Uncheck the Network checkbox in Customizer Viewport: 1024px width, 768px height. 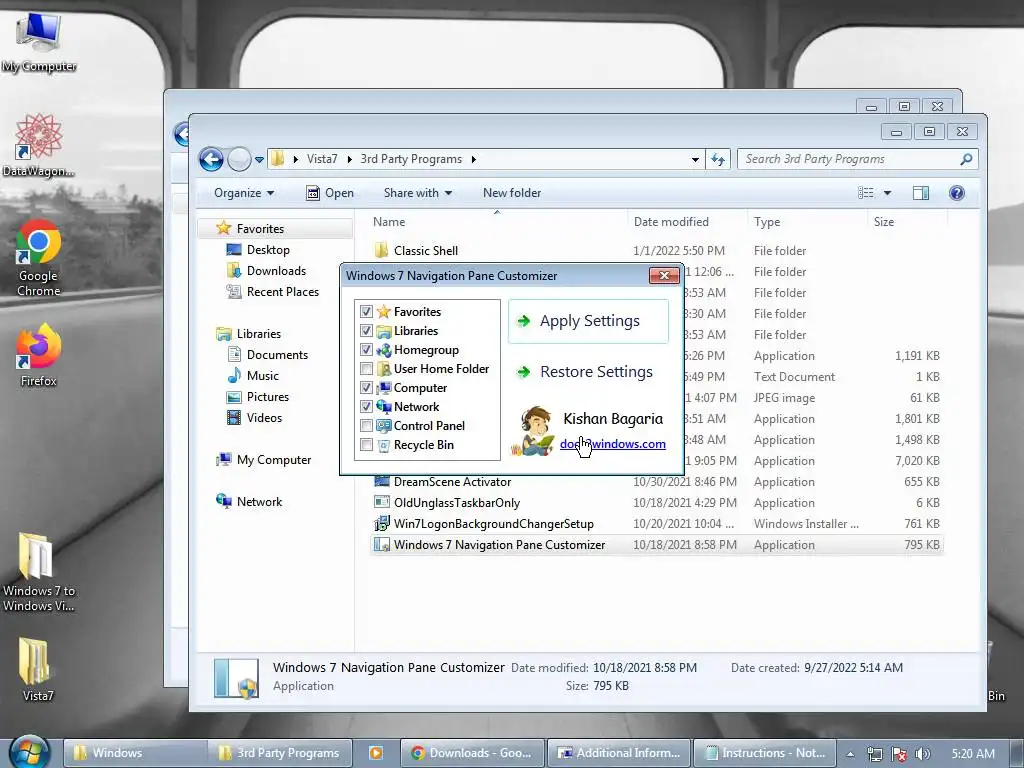(x=366, y=406)
